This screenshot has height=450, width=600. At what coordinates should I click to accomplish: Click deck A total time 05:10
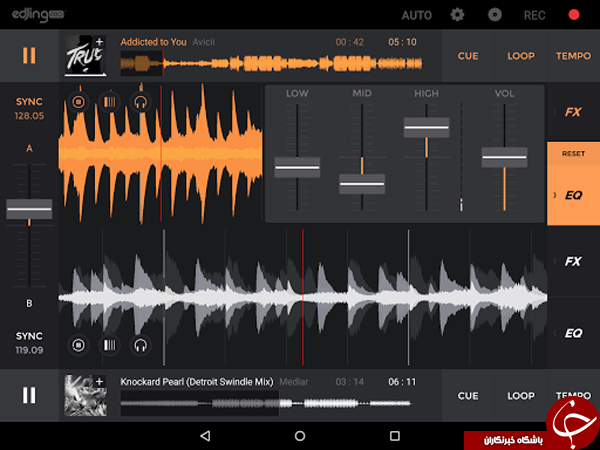point(402,42)
